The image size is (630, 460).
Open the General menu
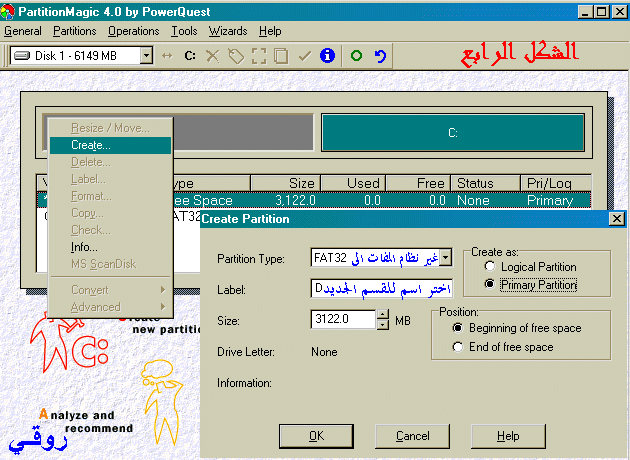(x=23, y=31)
